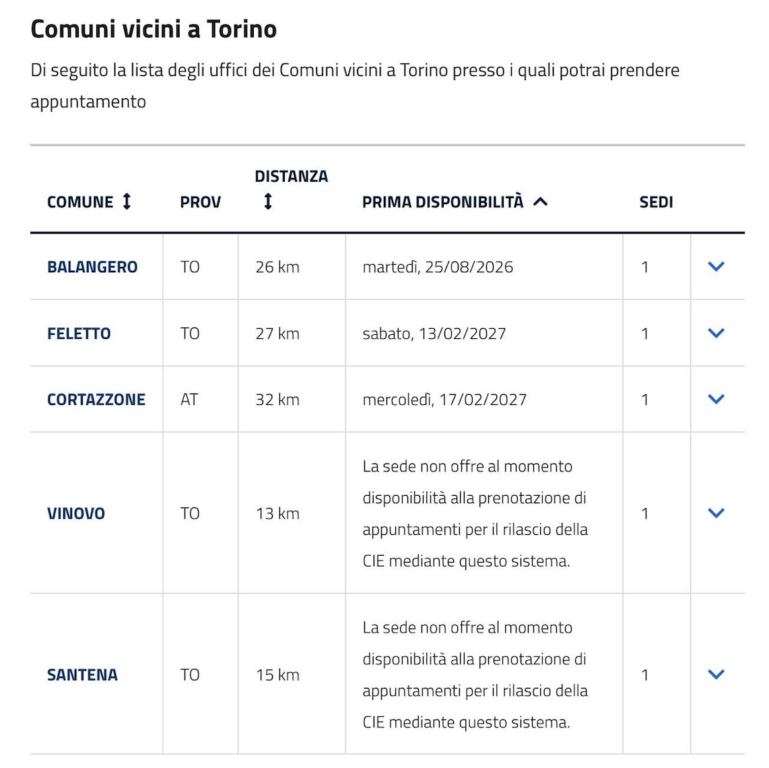The width and height of the screenshot is (769, 768).
Task: Open the BALANGERO comune link
Action: point(92,267)
